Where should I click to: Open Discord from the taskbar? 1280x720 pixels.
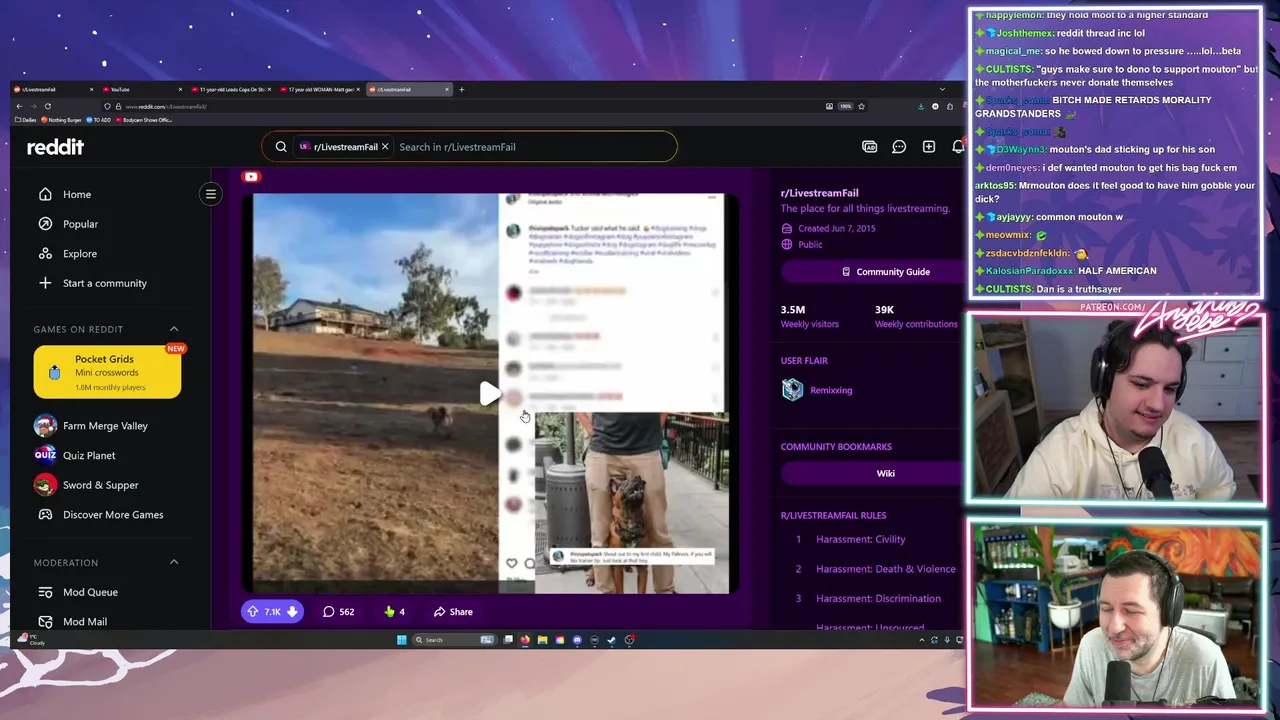(x=577, y=640)
